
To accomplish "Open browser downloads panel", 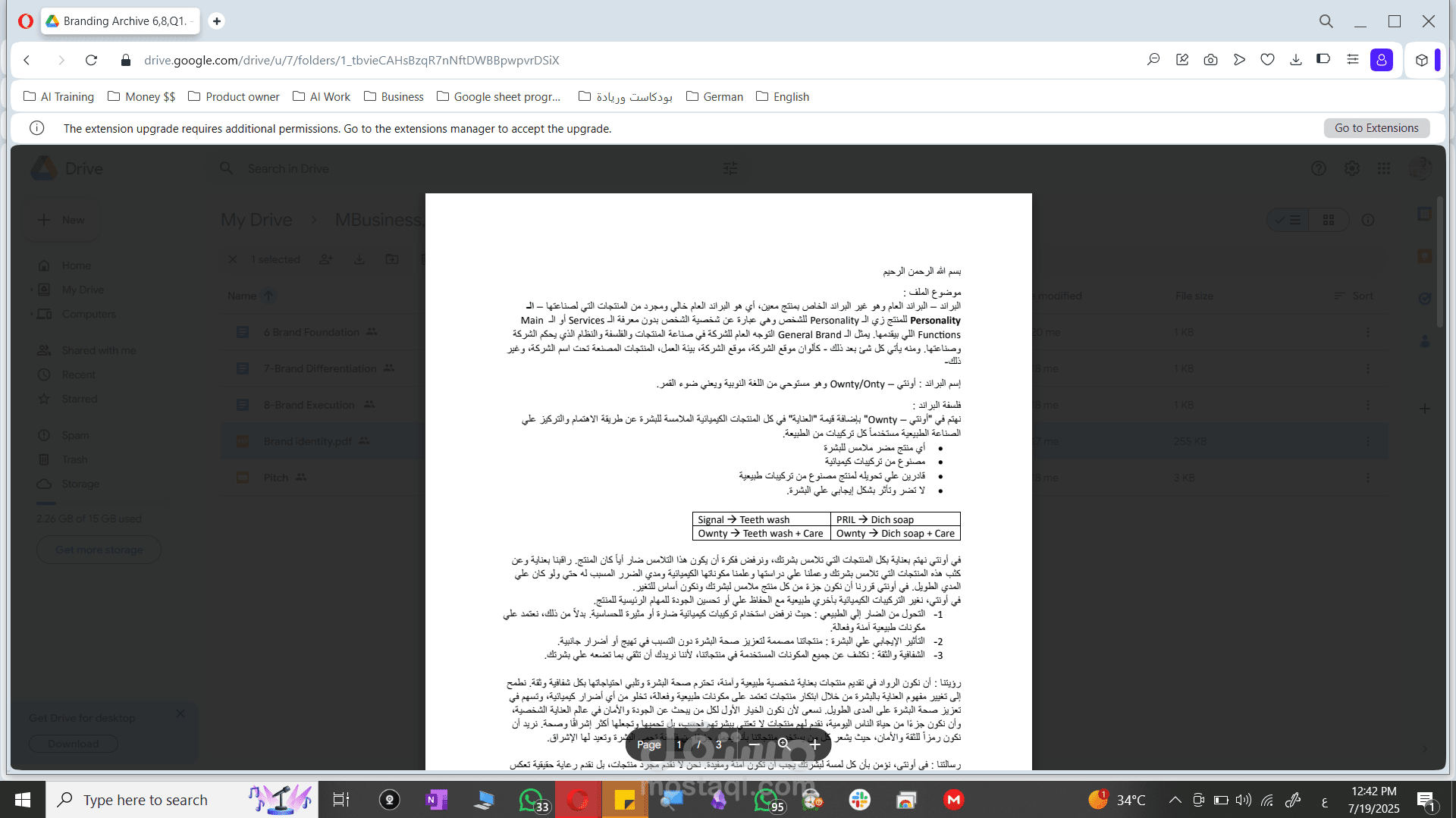I will 1296,60.
